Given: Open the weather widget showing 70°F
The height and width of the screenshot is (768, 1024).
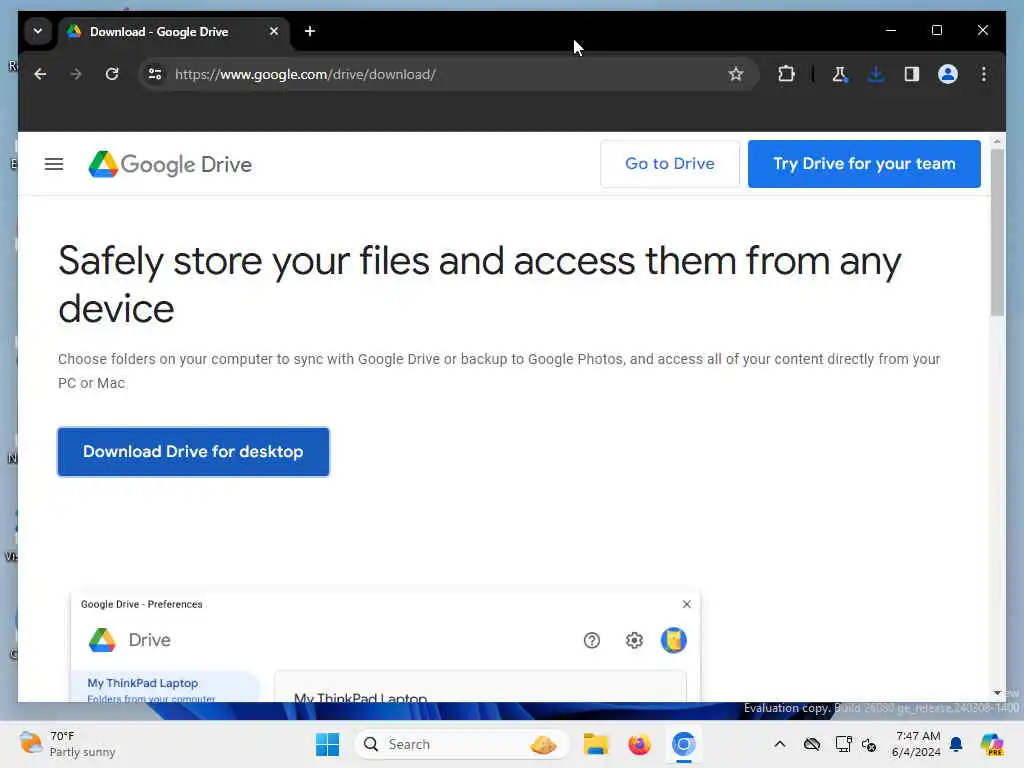Looking at the screenshot, I should tap(67, 744).
